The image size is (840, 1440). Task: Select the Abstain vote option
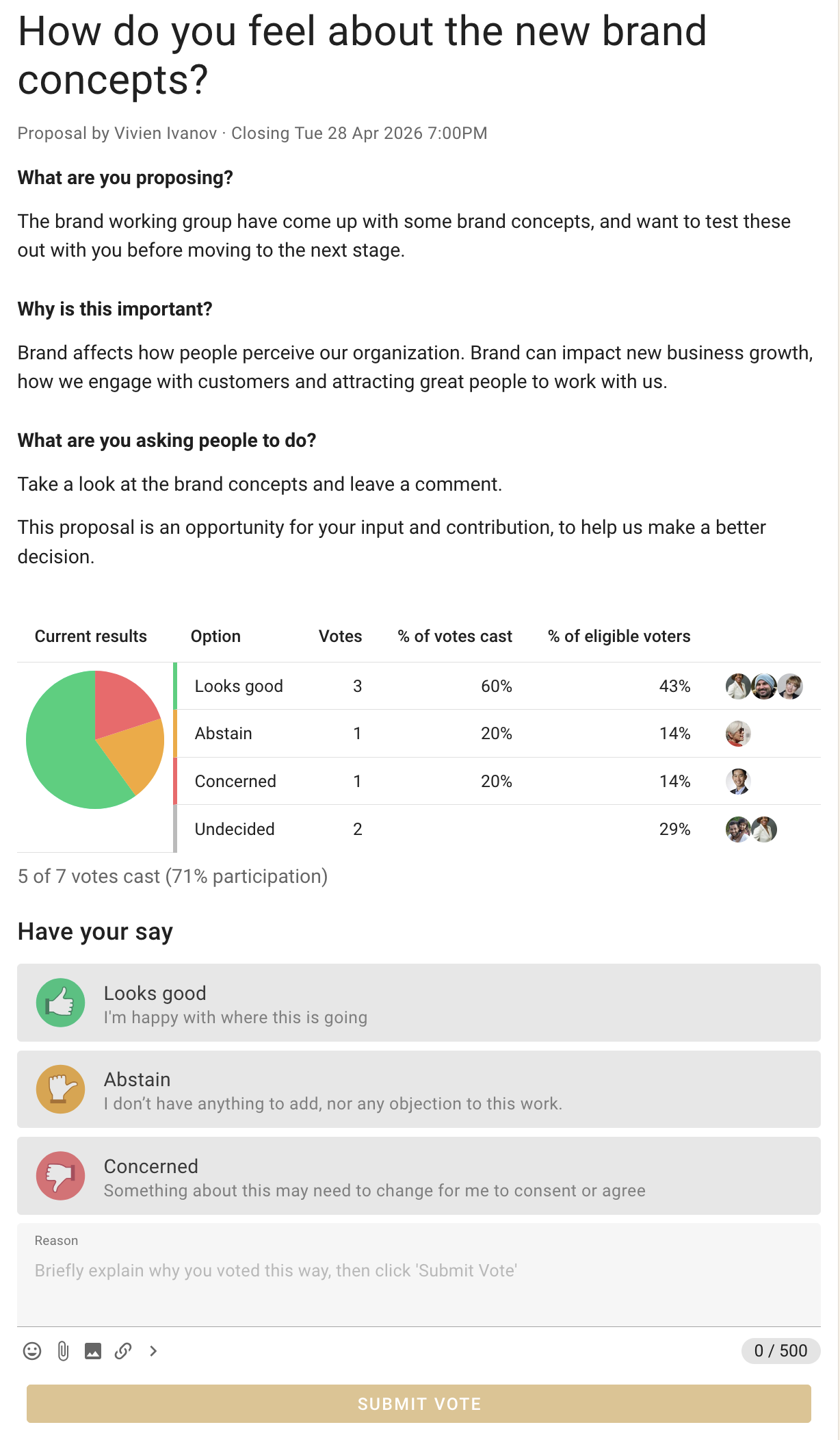pyautogui.click(x=419, y=1089)
